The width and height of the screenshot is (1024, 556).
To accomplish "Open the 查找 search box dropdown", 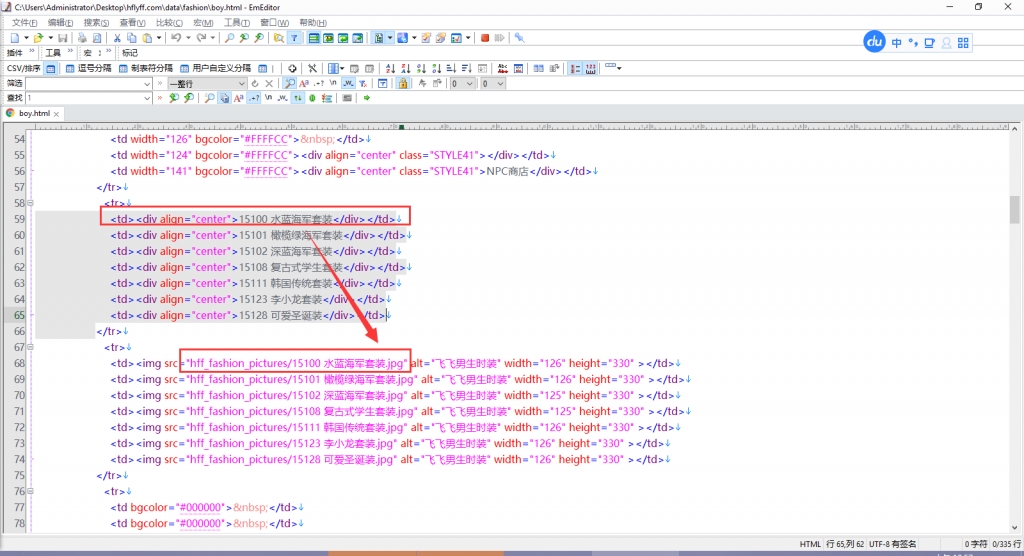I will point(146,98).
